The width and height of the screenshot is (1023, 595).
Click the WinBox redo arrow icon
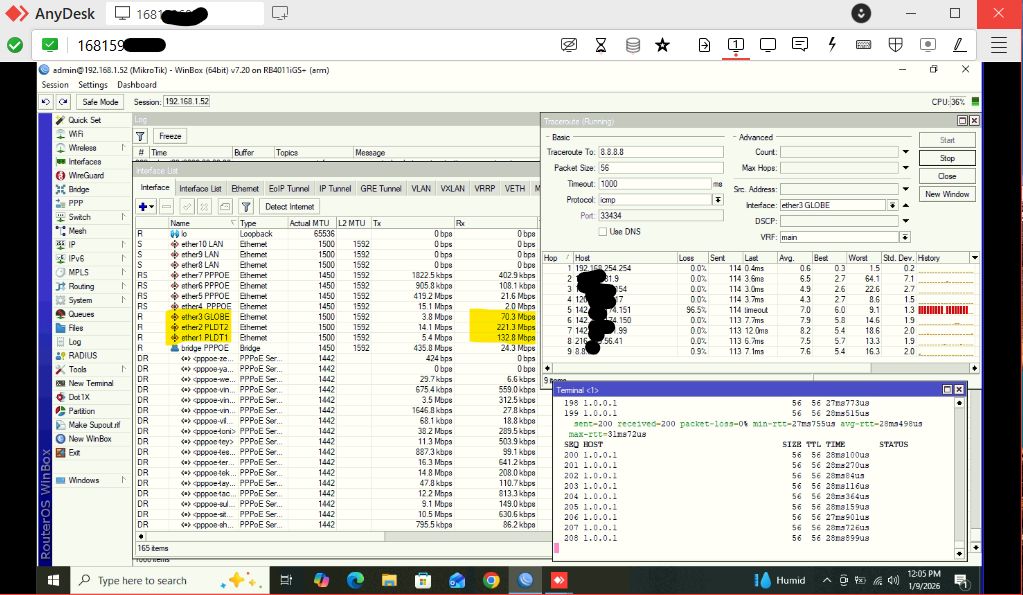(63, 102)
